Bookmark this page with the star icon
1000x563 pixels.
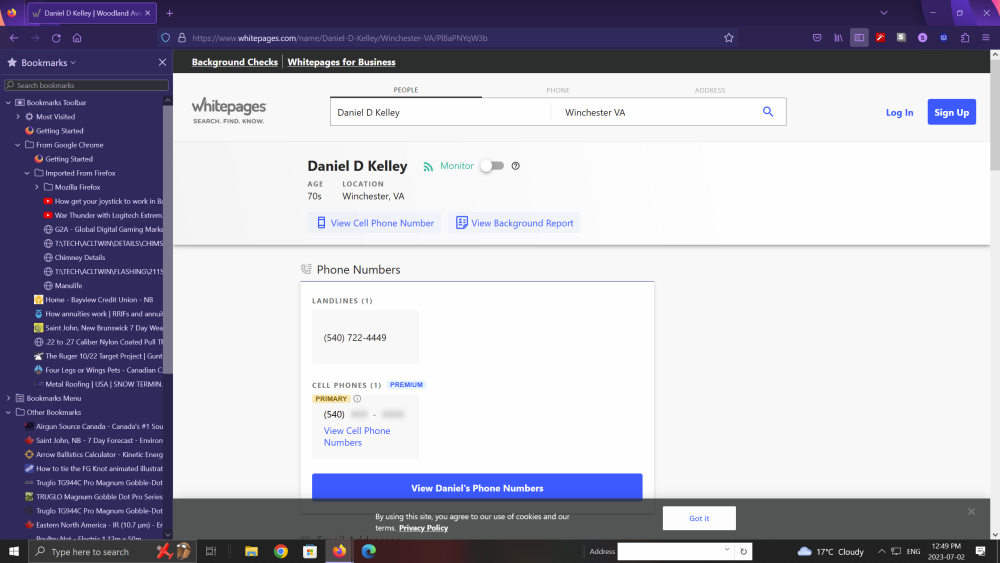coord(729,38)
